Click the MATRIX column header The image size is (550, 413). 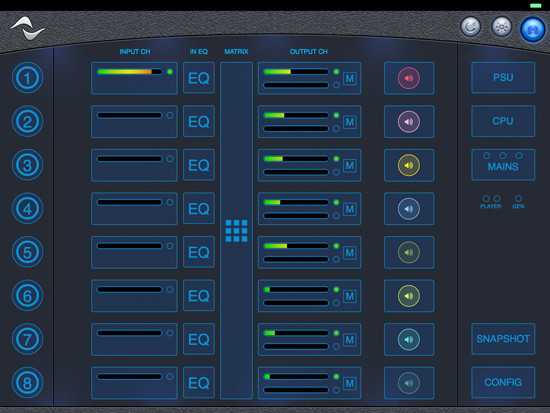click(x=236, y=52)
